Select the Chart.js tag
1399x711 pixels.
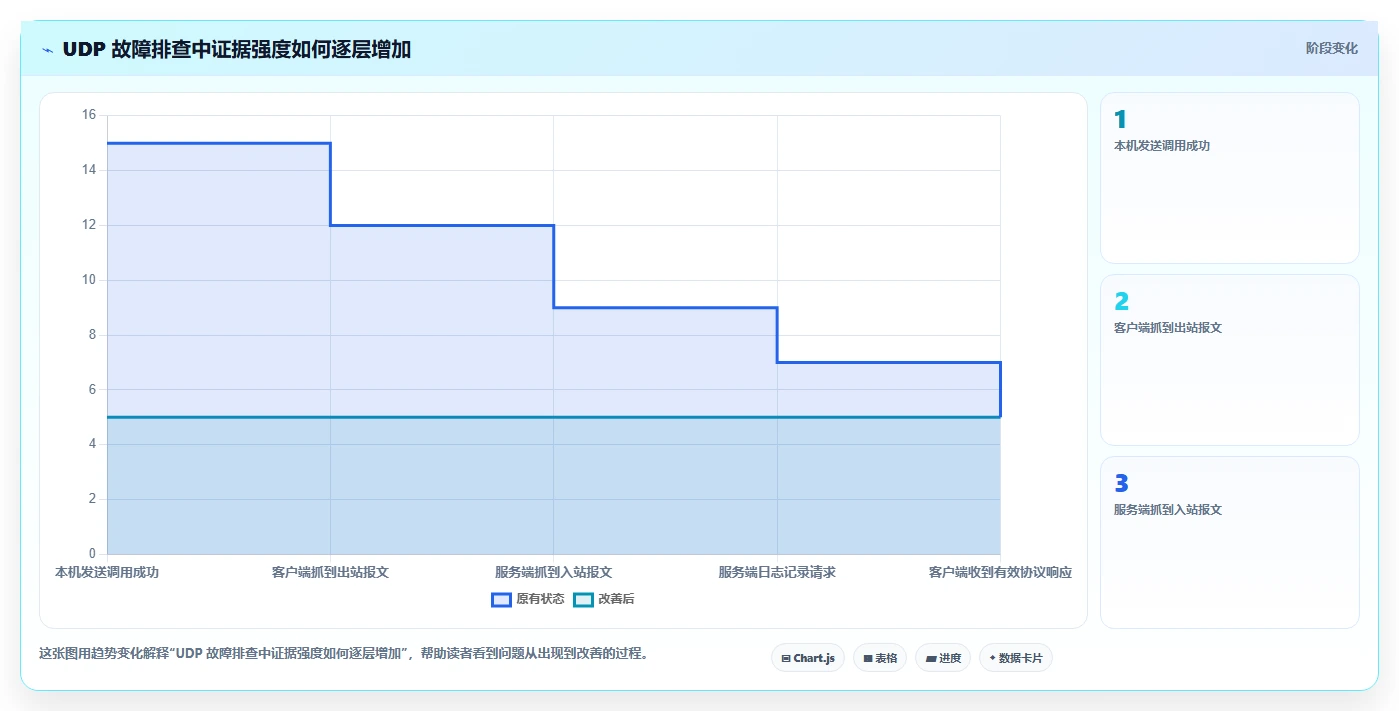coord(808,658)
